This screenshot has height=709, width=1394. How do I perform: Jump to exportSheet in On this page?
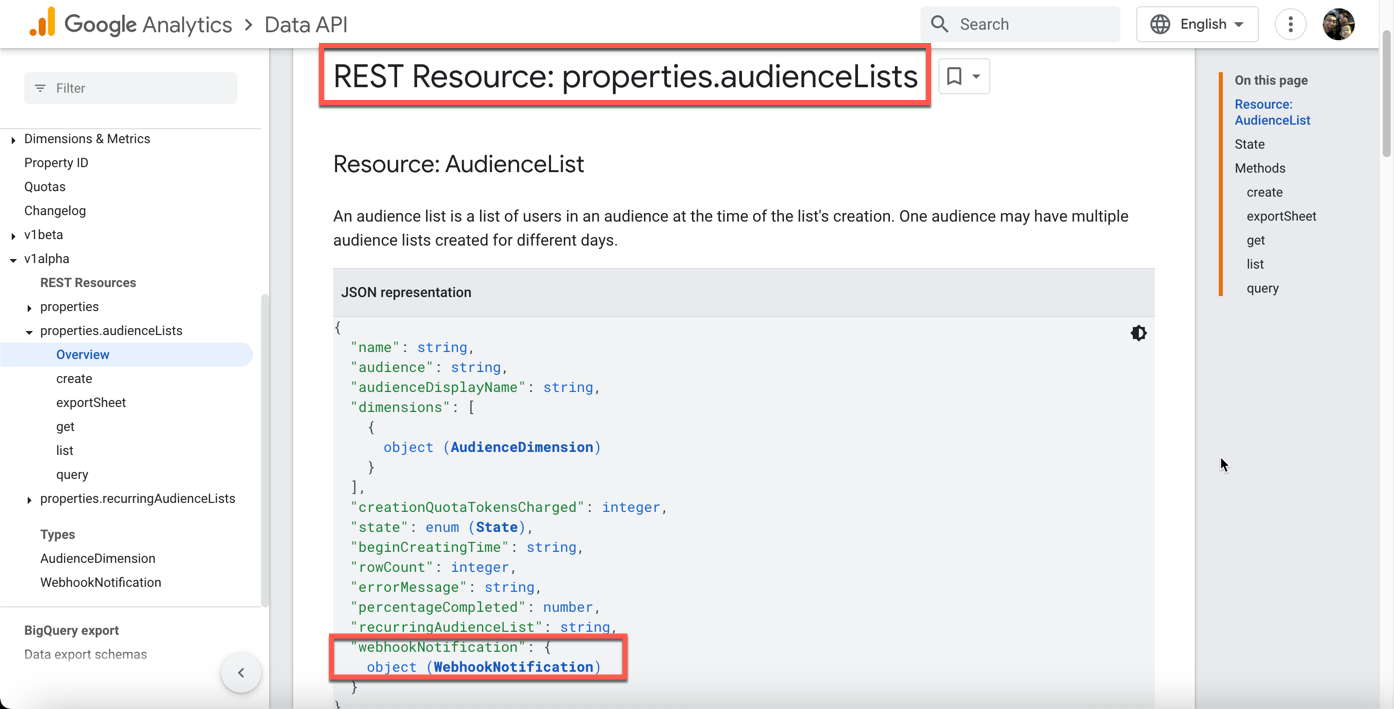coord(1281,216)
